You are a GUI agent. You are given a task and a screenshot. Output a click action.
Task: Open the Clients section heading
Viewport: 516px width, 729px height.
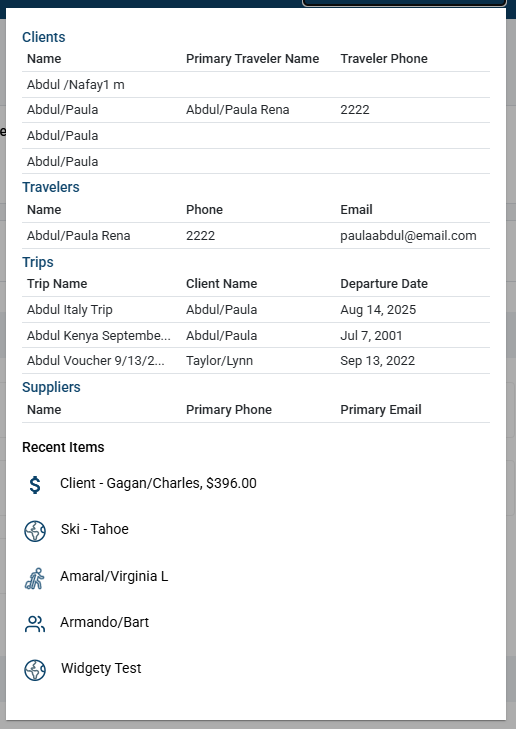pos(44,37)
